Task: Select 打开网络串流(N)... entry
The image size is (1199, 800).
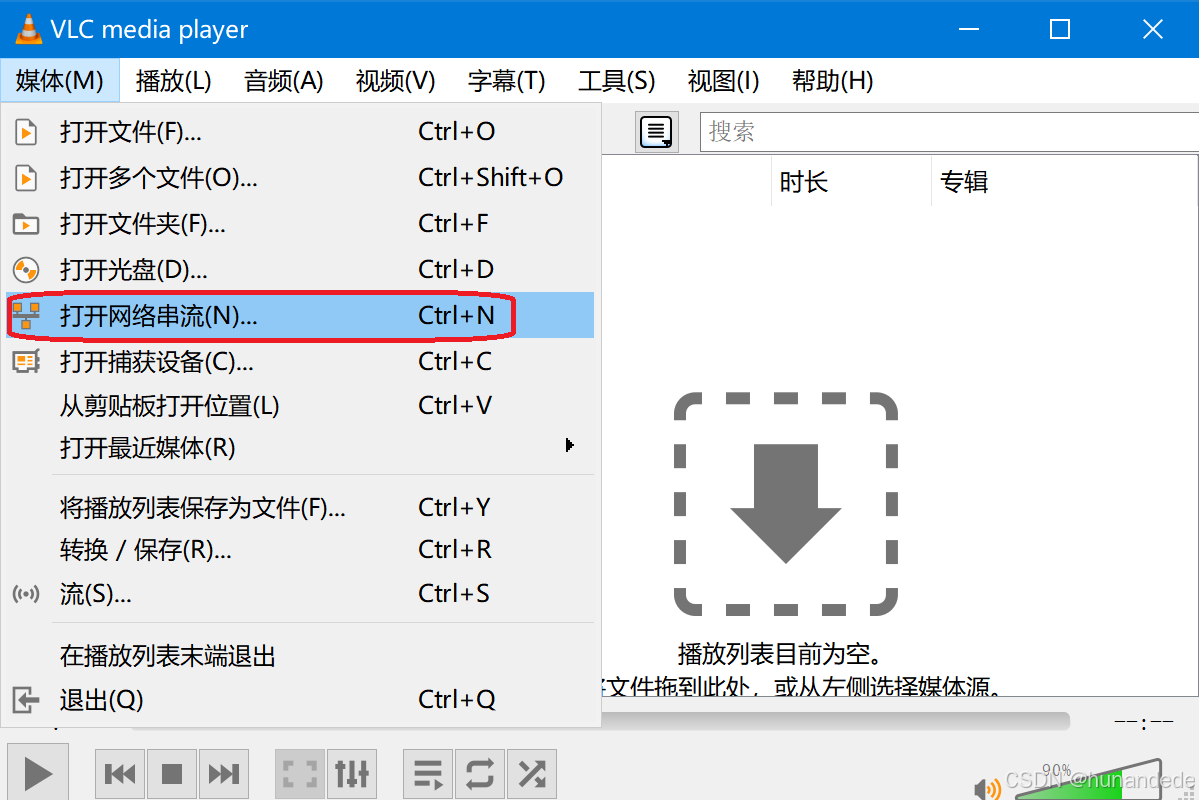Action: pyautogui.click(x=300, y=315)
